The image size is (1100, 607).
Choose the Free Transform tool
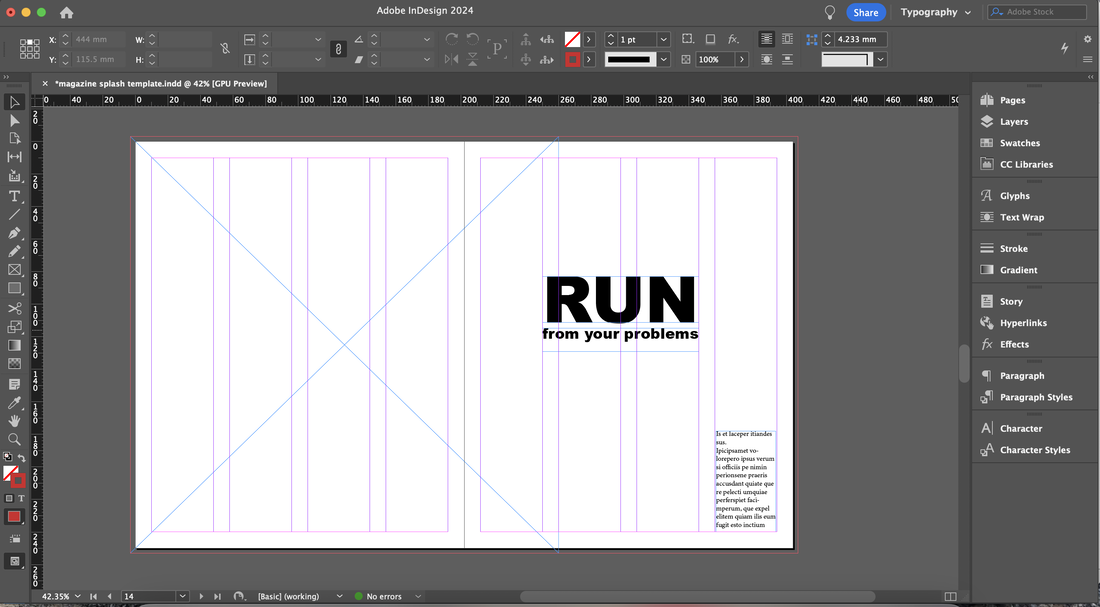(x=14, y=327)
